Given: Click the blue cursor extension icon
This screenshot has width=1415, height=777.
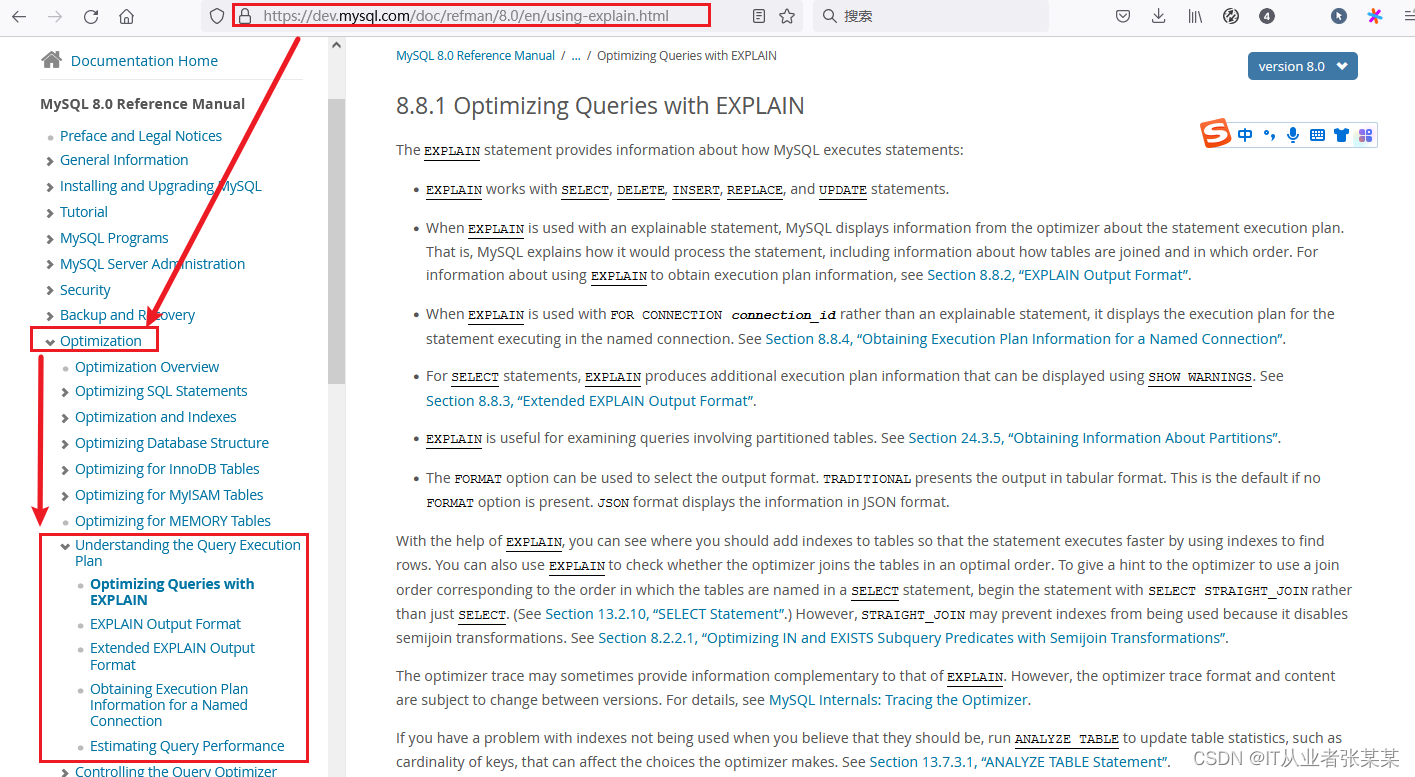Looking at the screenshot, I should [x=1339, y=16].
